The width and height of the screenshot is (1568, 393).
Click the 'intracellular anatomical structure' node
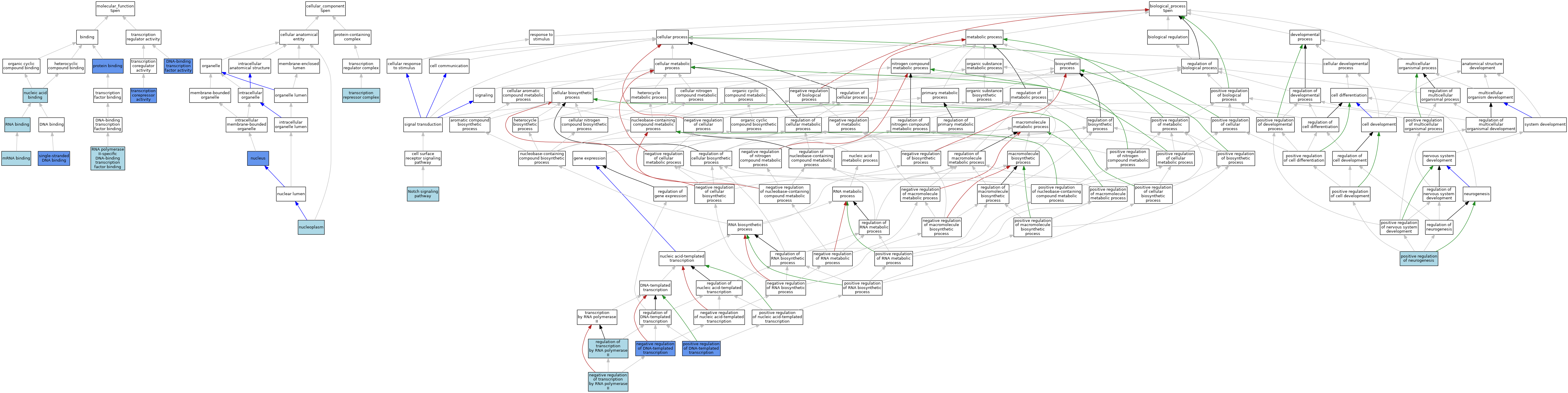click(x=250, y=66)
